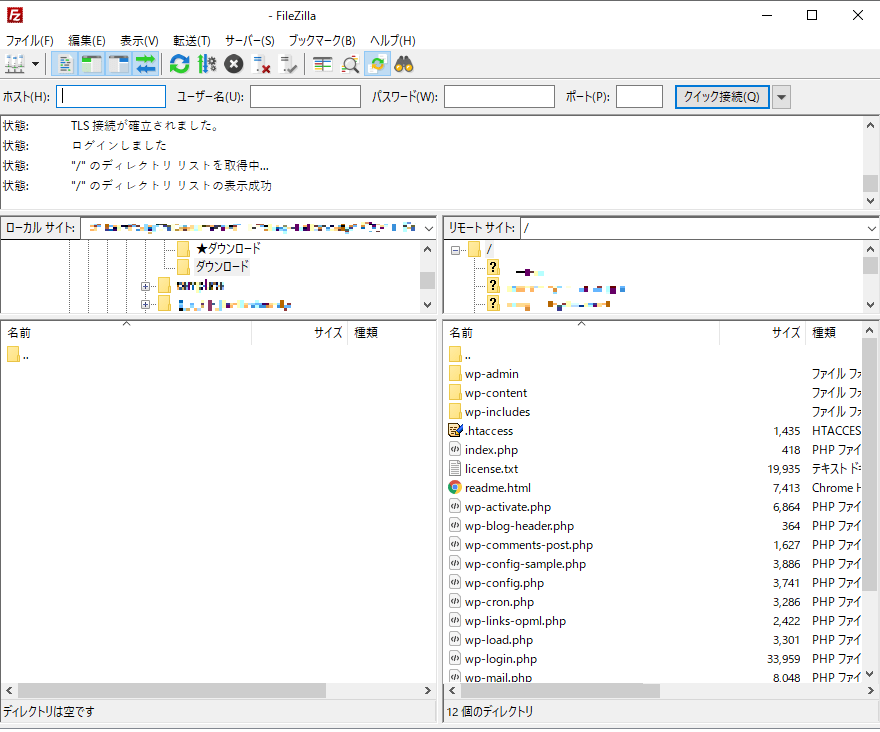Viewport: 880px width, 732px height.
Task: Collapse the remote root "/" tree node
Action: [x=456, y=249]
